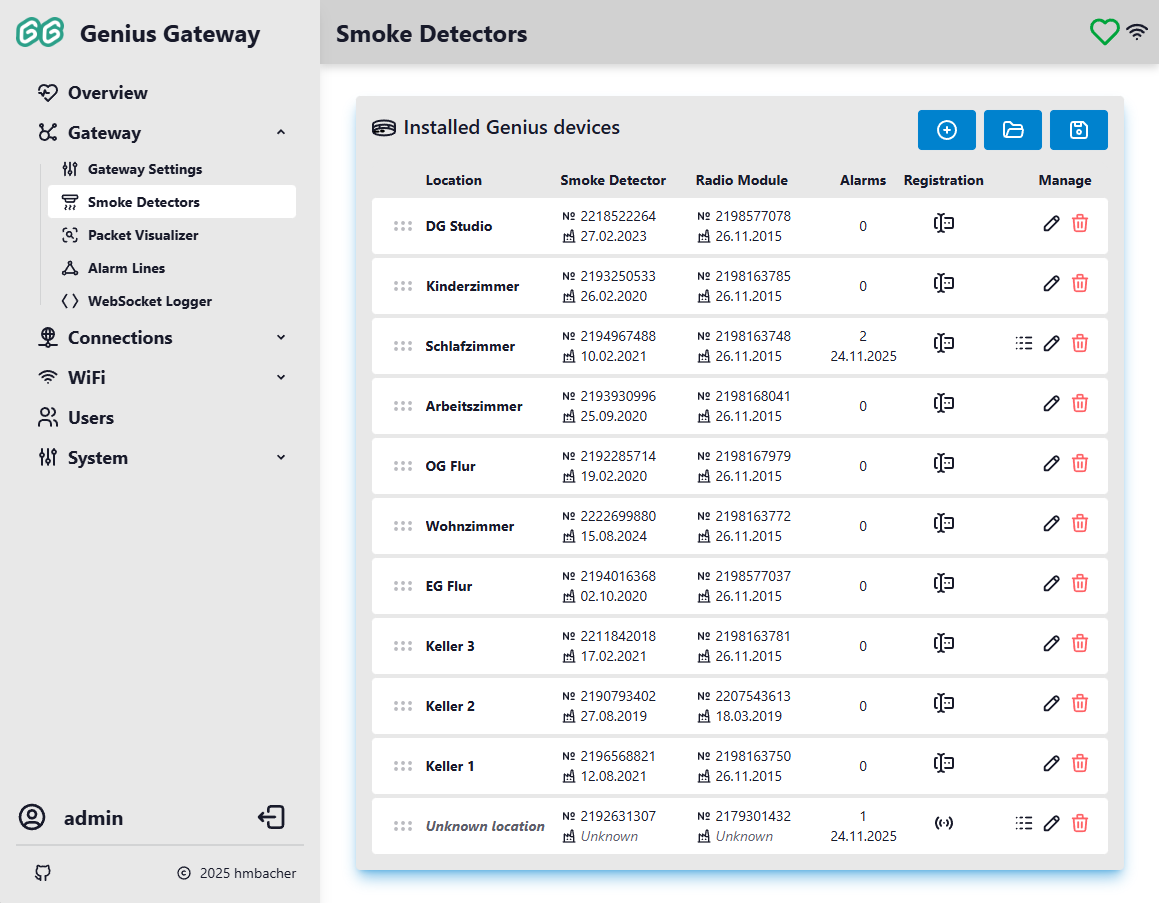The width and height of the screenshot is (1159, 903).
Task: Expand the WiFi menu section
Action: click(280, 378)
